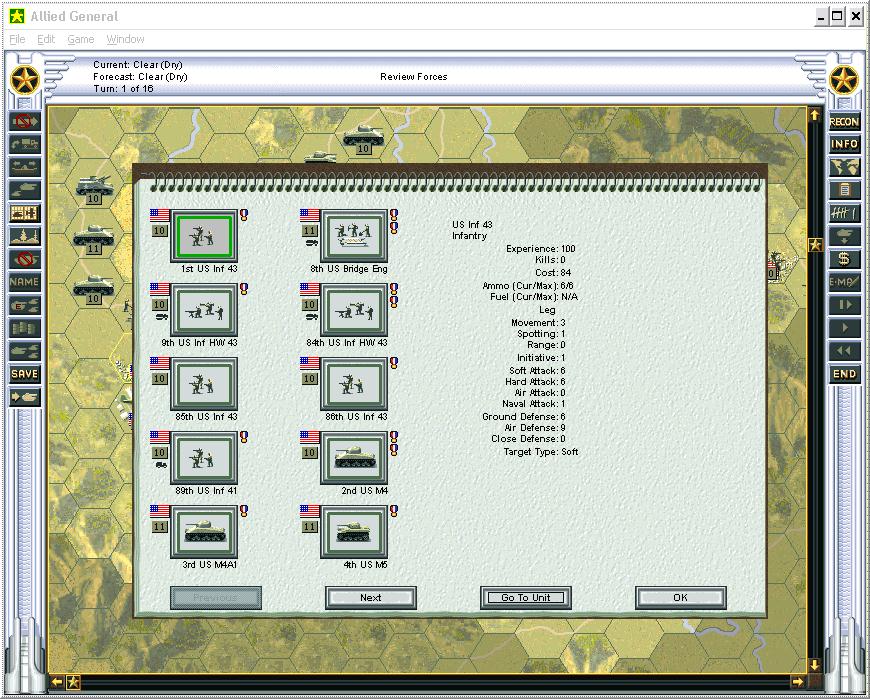Click the END turn button

(844, 374)
